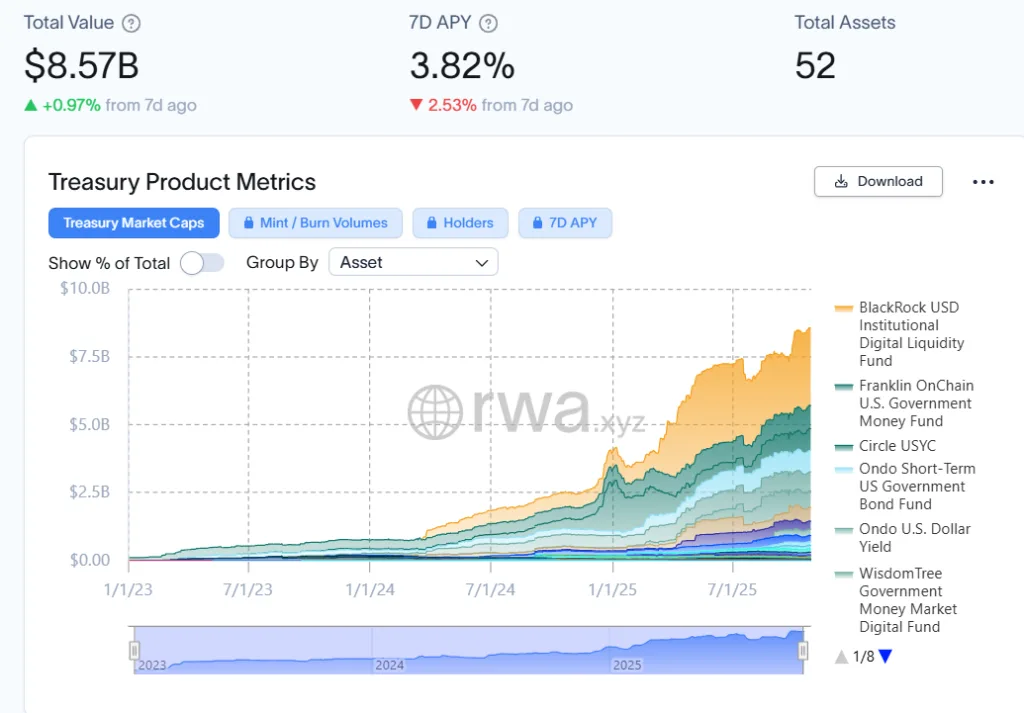Open the Group By Asset dropdown
This screenshot has height=713, width=1024.
(413, 262)
